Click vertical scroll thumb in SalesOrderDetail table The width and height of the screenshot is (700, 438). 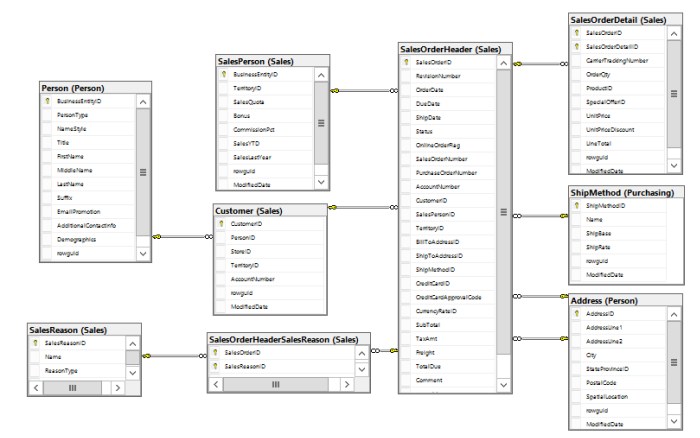click(x=674, y=94)
